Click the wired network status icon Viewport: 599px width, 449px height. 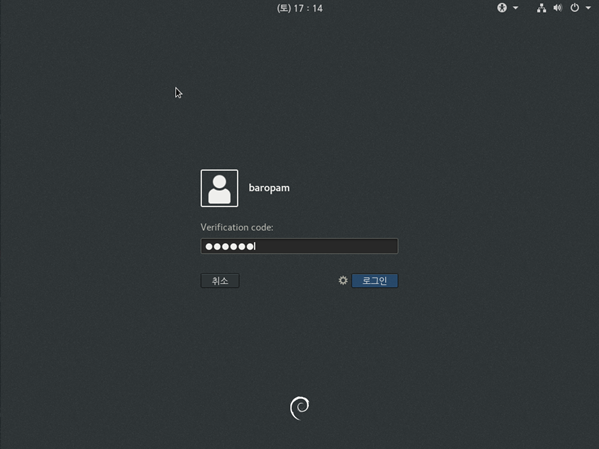coord(541,8)
